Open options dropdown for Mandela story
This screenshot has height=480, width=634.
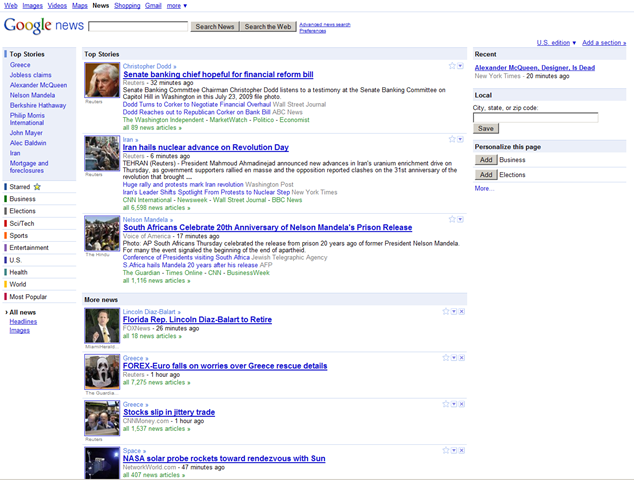[x=460, y=219]
